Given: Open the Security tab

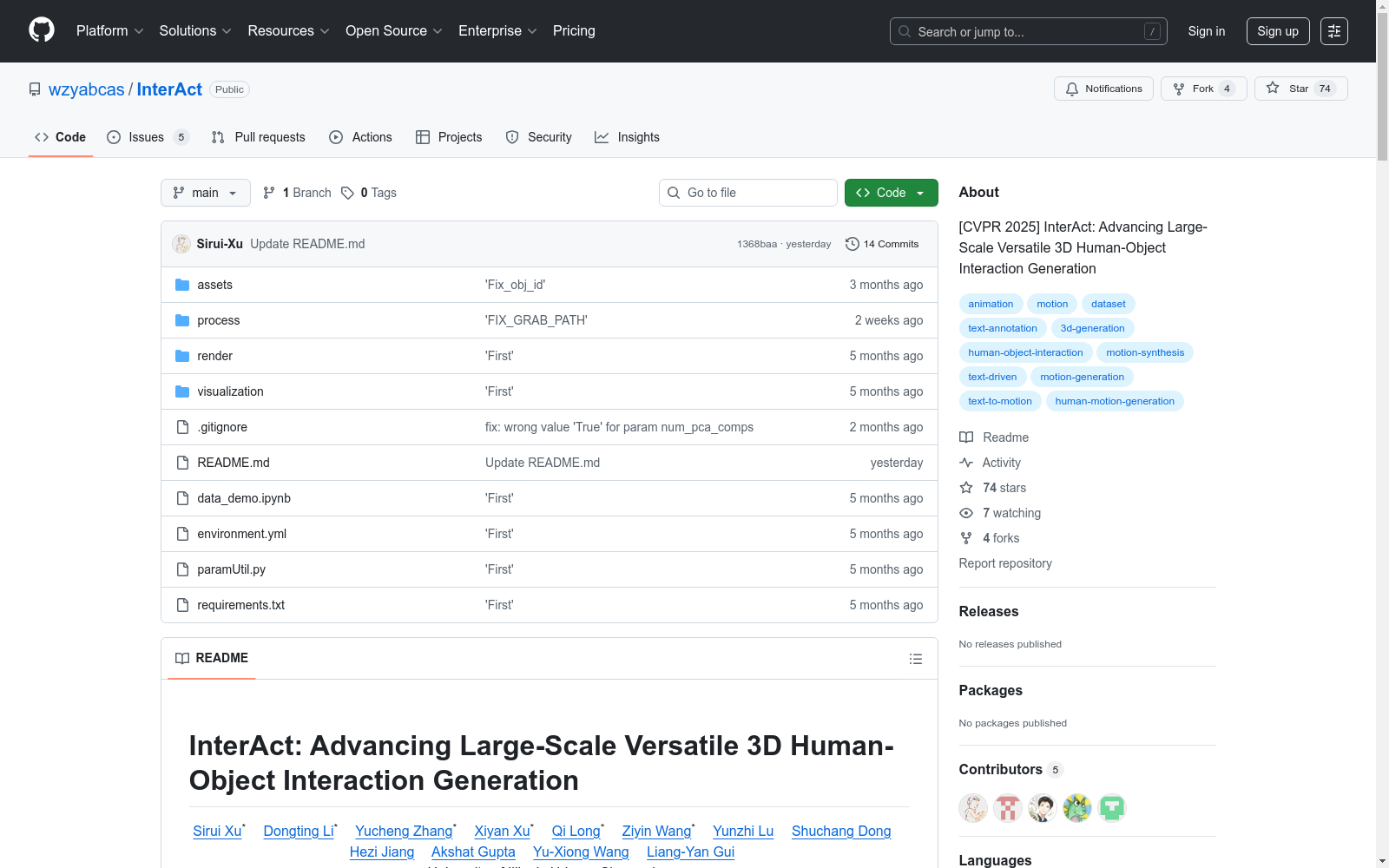Looking at the screenshot, I should pos(539,137).
